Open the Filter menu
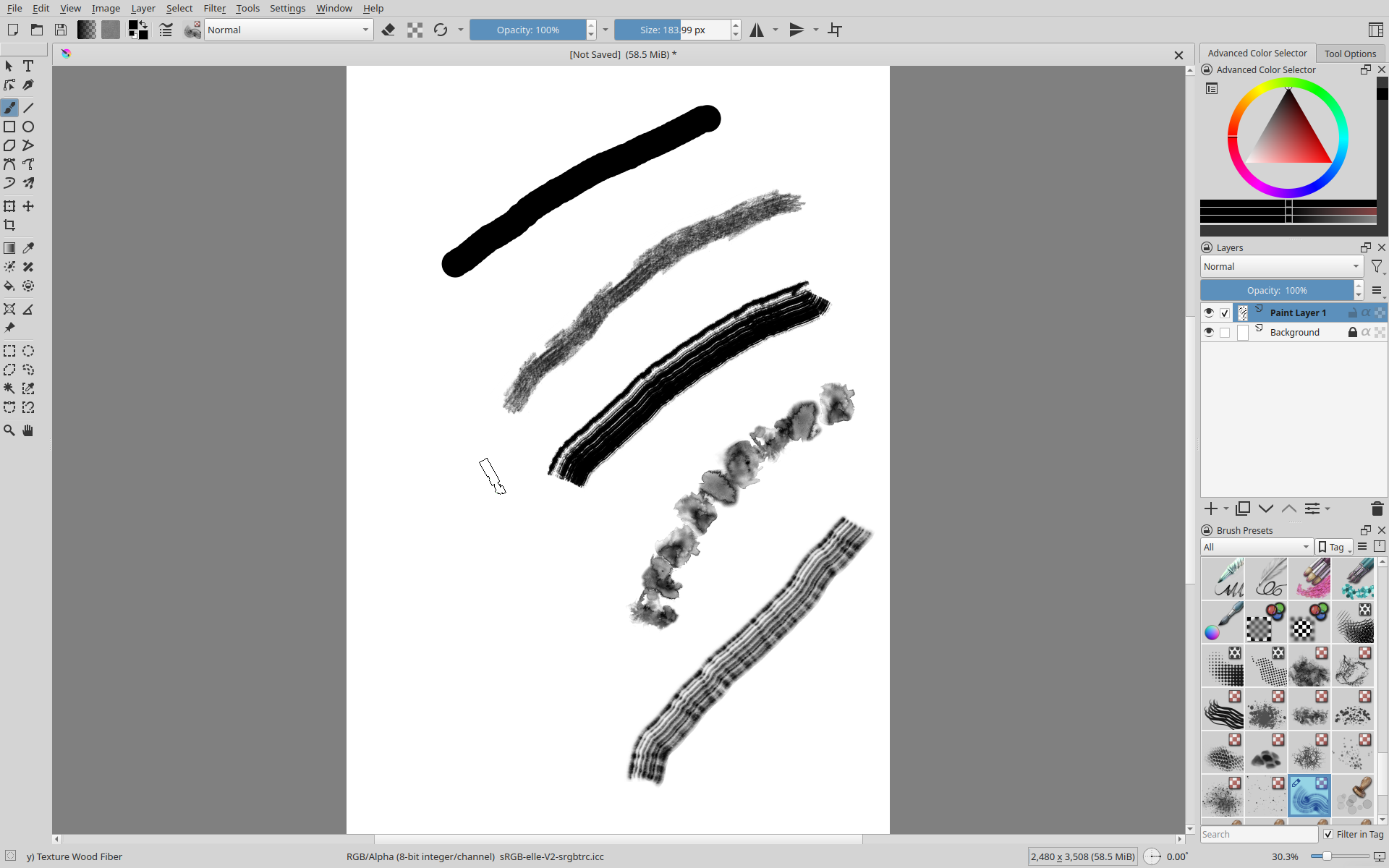Image resolution: width=1389 pixels, height=868 pixels. (x=214, y=8)
